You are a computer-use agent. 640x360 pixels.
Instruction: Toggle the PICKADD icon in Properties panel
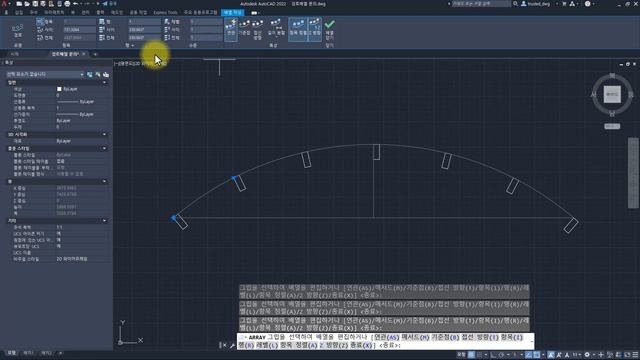click(90, 74)
